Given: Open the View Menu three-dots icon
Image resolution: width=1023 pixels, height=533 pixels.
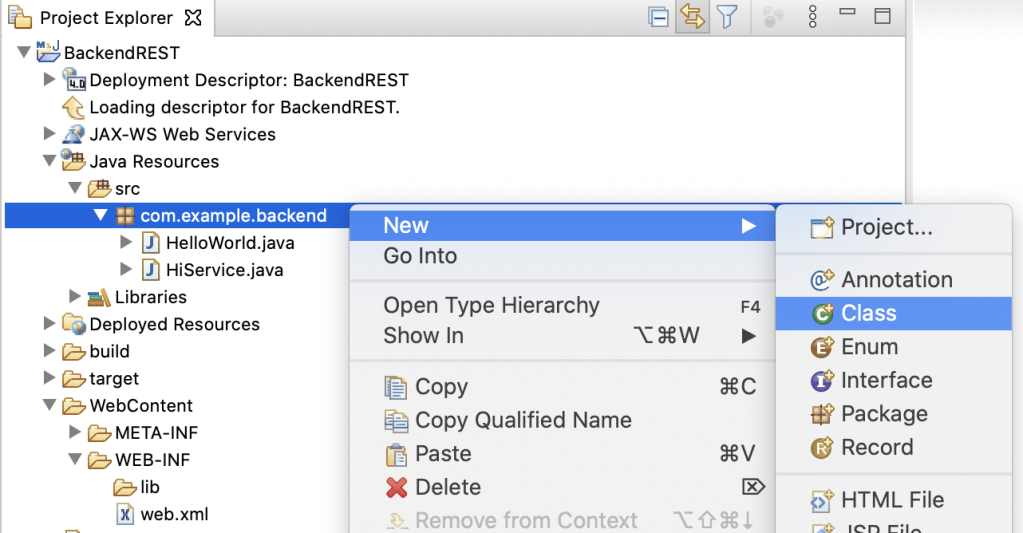Looking at the screenshot, I should pyautogui.click(x=812, y=16).
